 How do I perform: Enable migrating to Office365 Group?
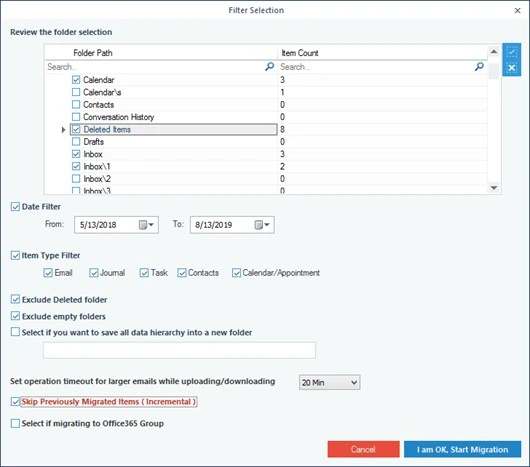pyautogui.click(x=15, y=423)
